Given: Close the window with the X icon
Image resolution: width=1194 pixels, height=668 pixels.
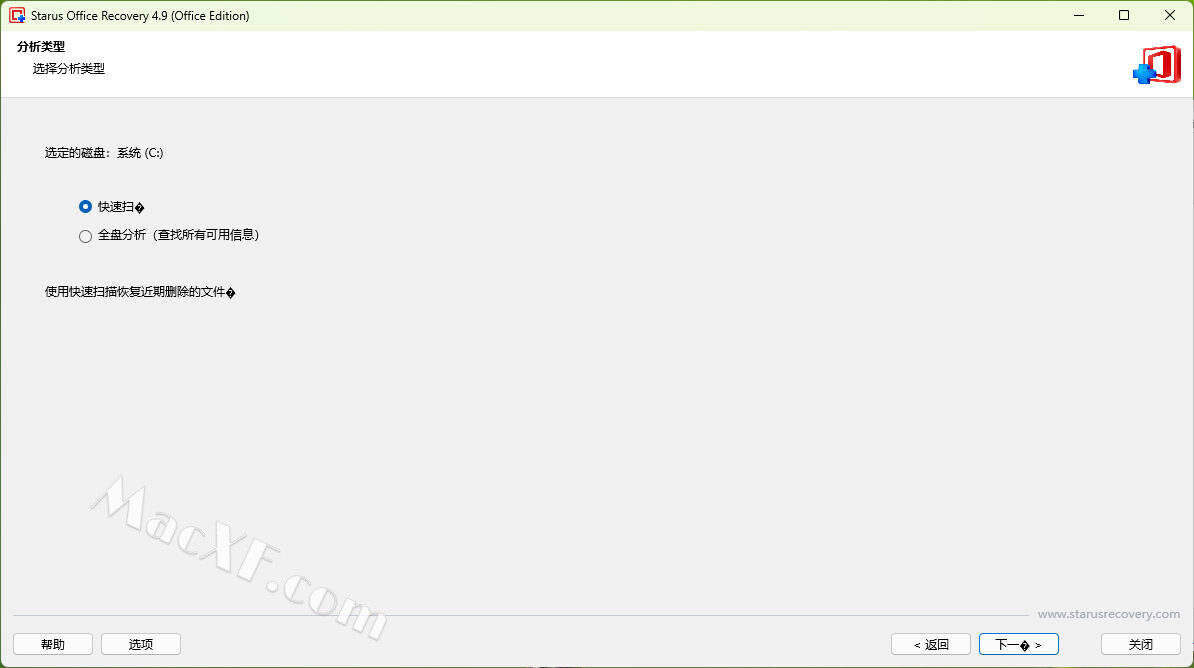Looking at the screenshot, I should coord(1170,15).
